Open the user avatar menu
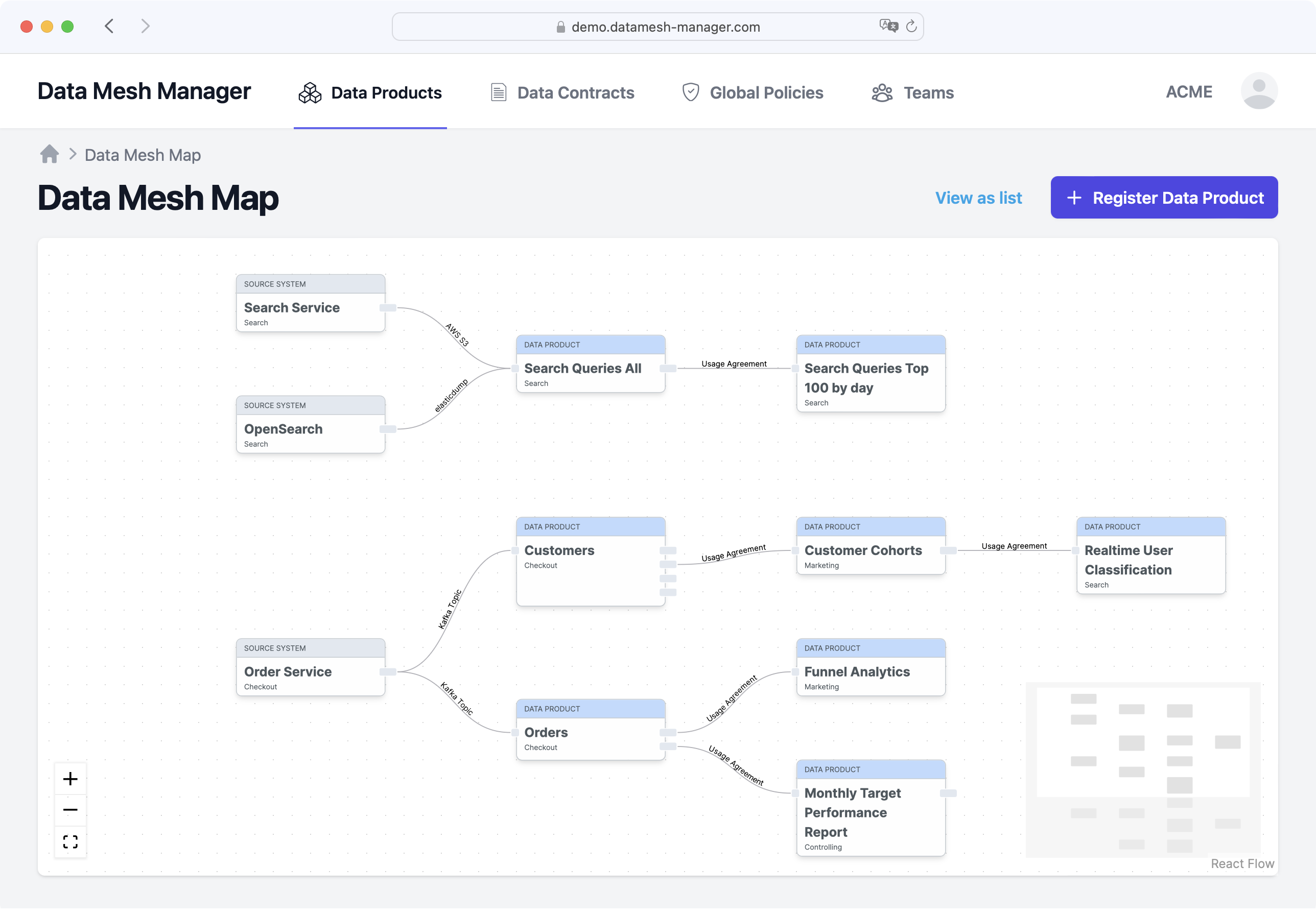The image size is (1316, 915). (1259, 90)
